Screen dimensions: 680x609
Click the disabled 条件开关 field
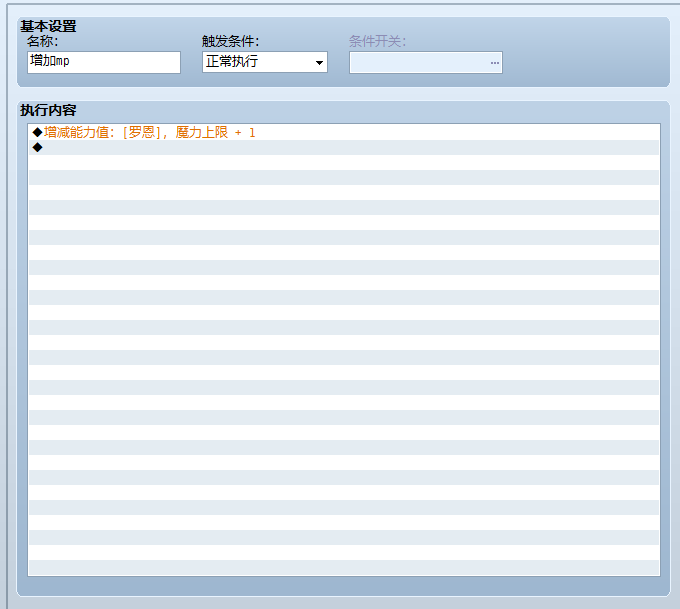[425, 62]
